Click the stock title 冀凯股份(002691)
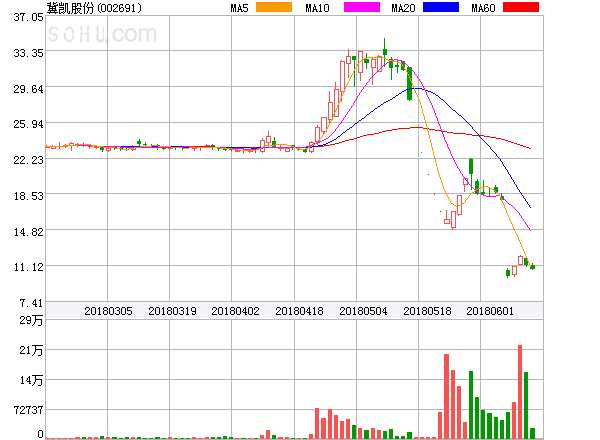 tap(94, 8)
